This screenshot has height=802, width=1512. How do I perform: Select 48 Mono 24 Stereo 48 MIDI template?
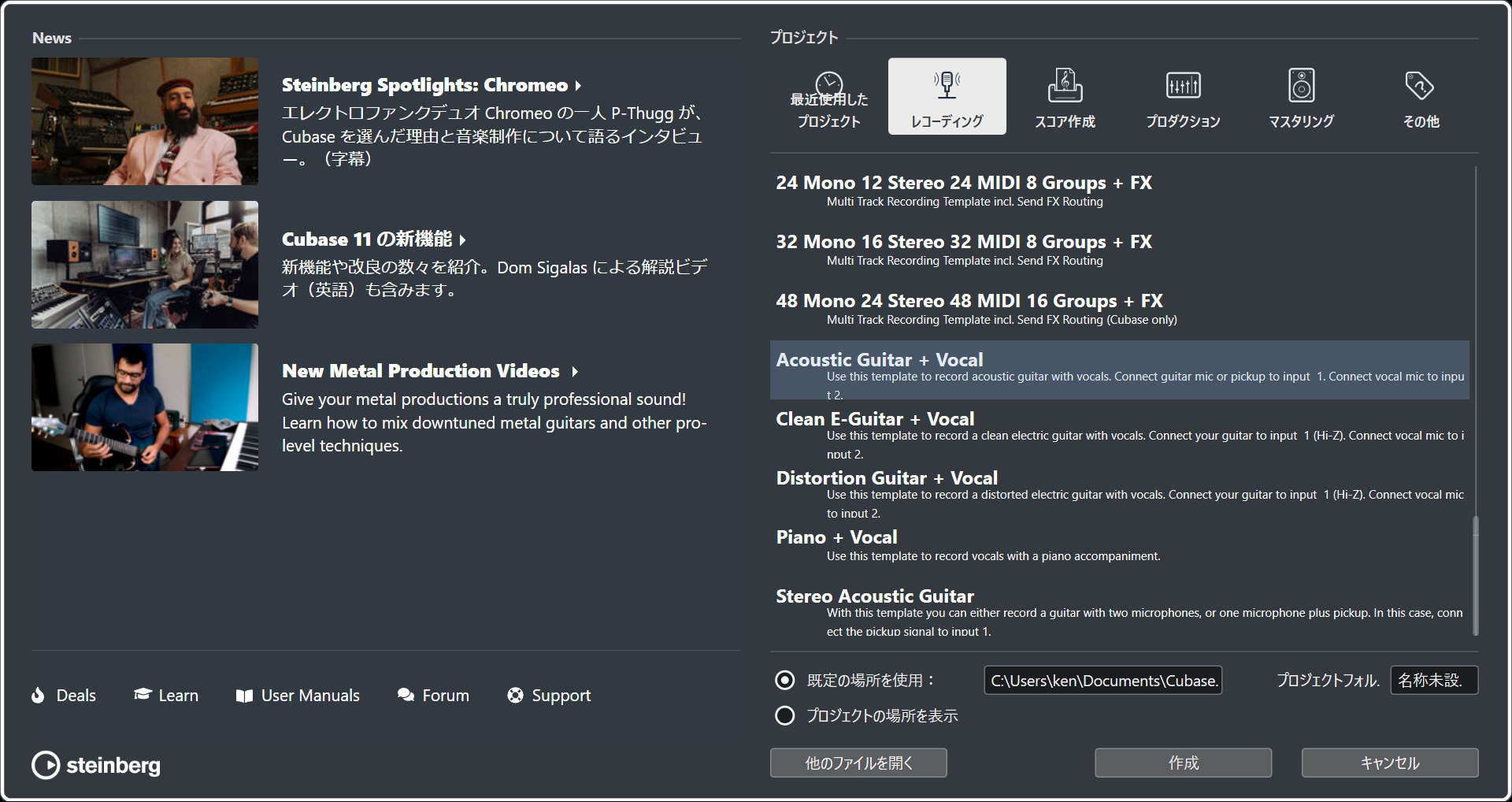[1119, 310]
